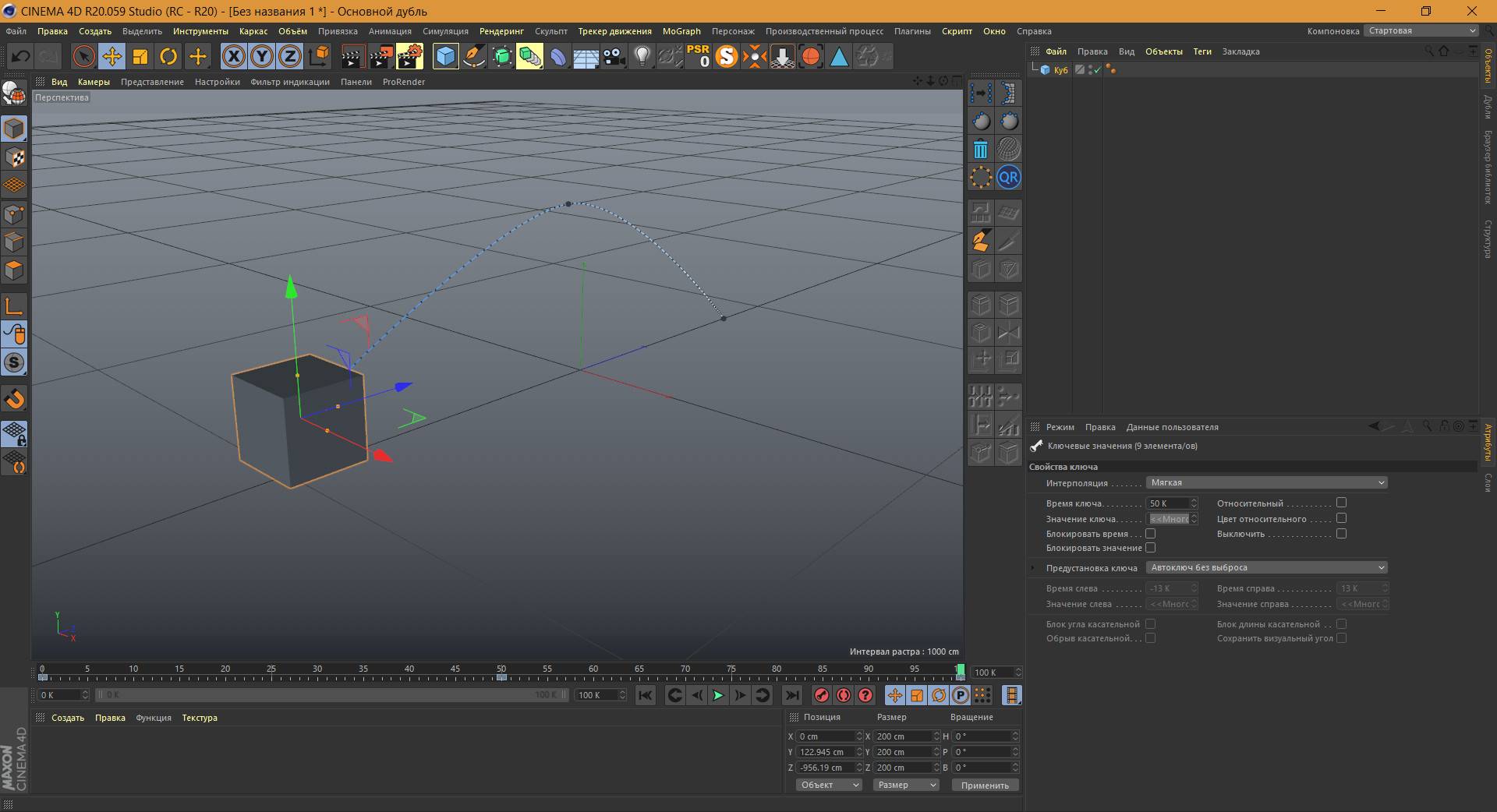Open the Объект coordinate mode dropdown
The height and width of the screenshot is (812, 1497).
point(828,785)
